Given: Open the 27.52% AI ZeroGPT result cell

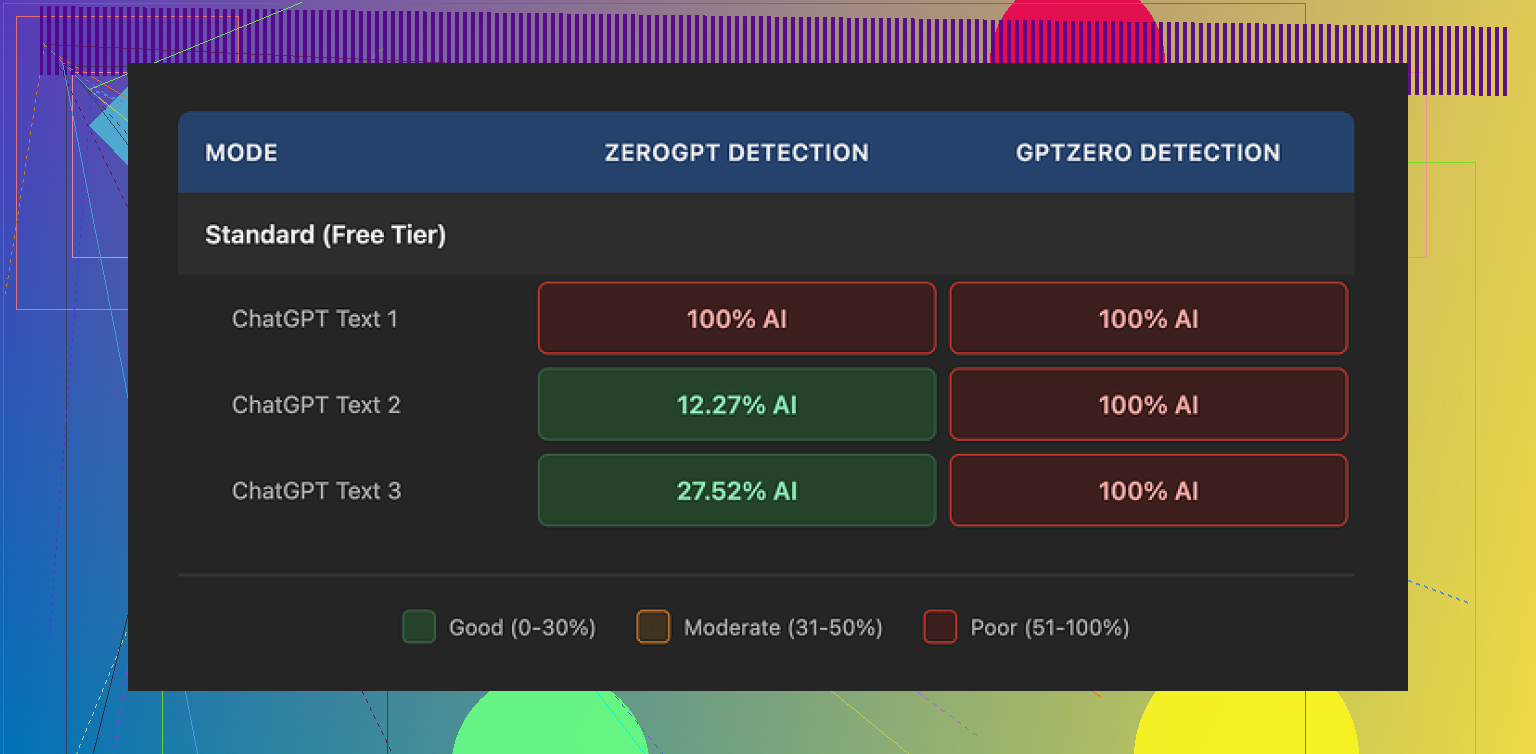Looking at the screenshot, I should pos(737,491).
